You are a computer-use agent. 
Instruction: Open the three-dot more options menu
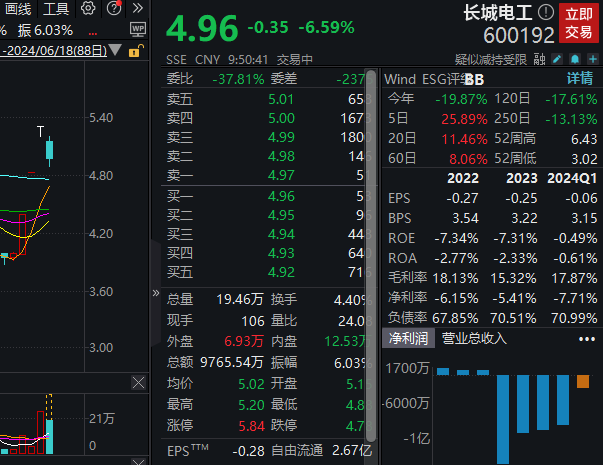point(587,339)
